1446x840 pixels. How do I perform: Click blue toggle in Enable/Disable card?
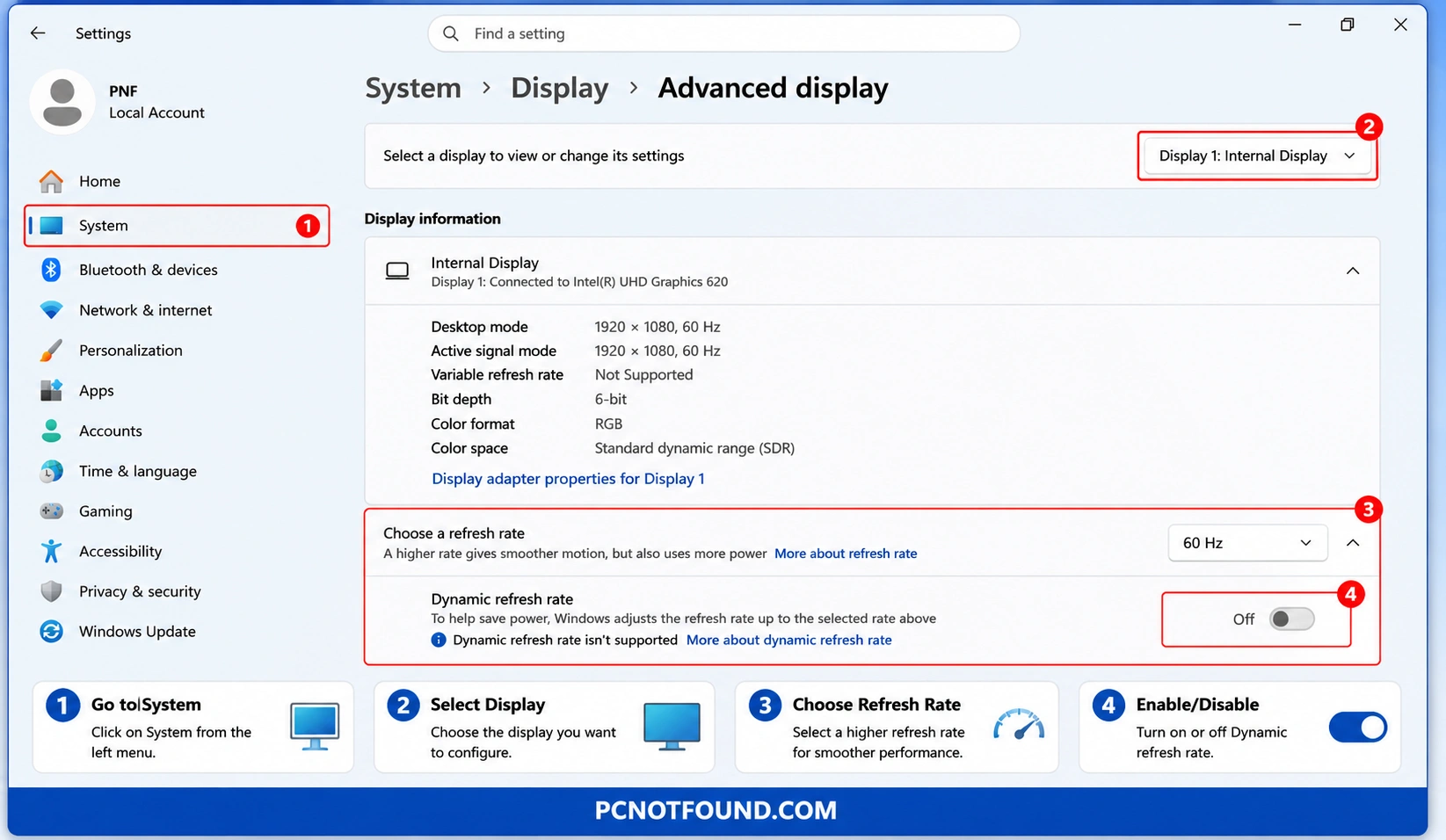1358,727
